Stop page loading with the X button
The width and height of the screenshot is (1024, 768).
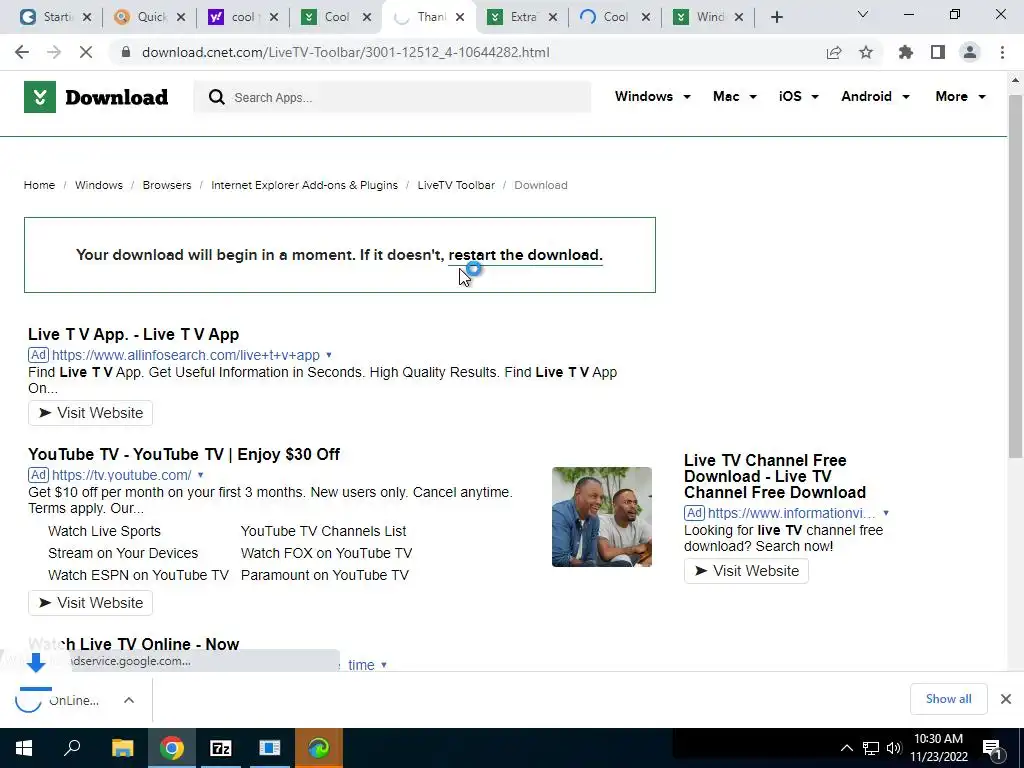click(x=86, y=52)
